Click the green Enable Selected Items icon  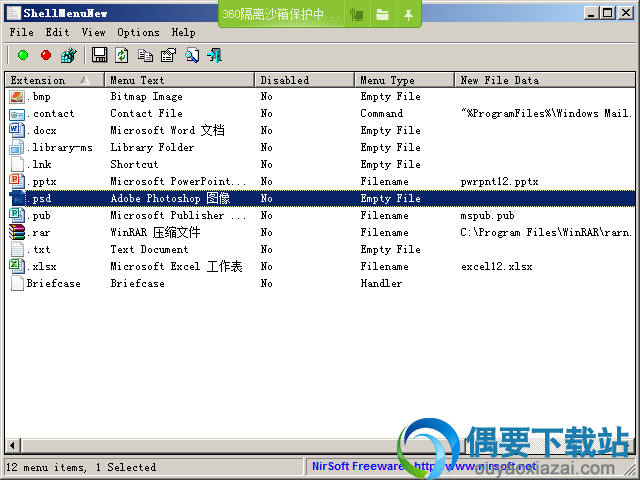click(23, 55)
